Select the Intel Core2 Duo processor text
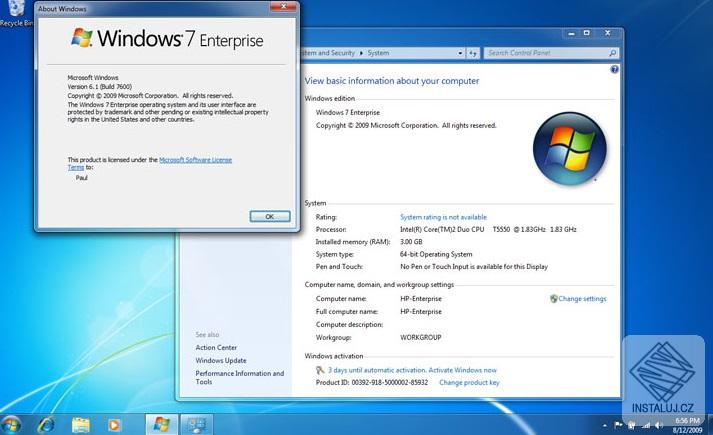Screen dimensions: 713x435 pos(488,230)
